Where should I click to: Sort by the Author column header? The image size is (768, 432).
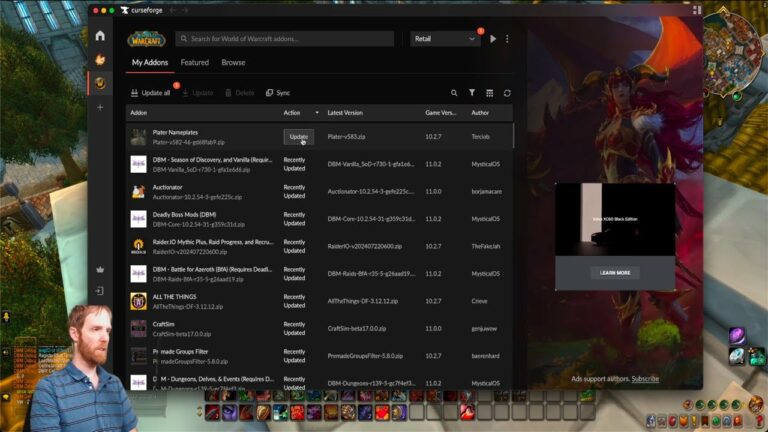pos(480,113)
